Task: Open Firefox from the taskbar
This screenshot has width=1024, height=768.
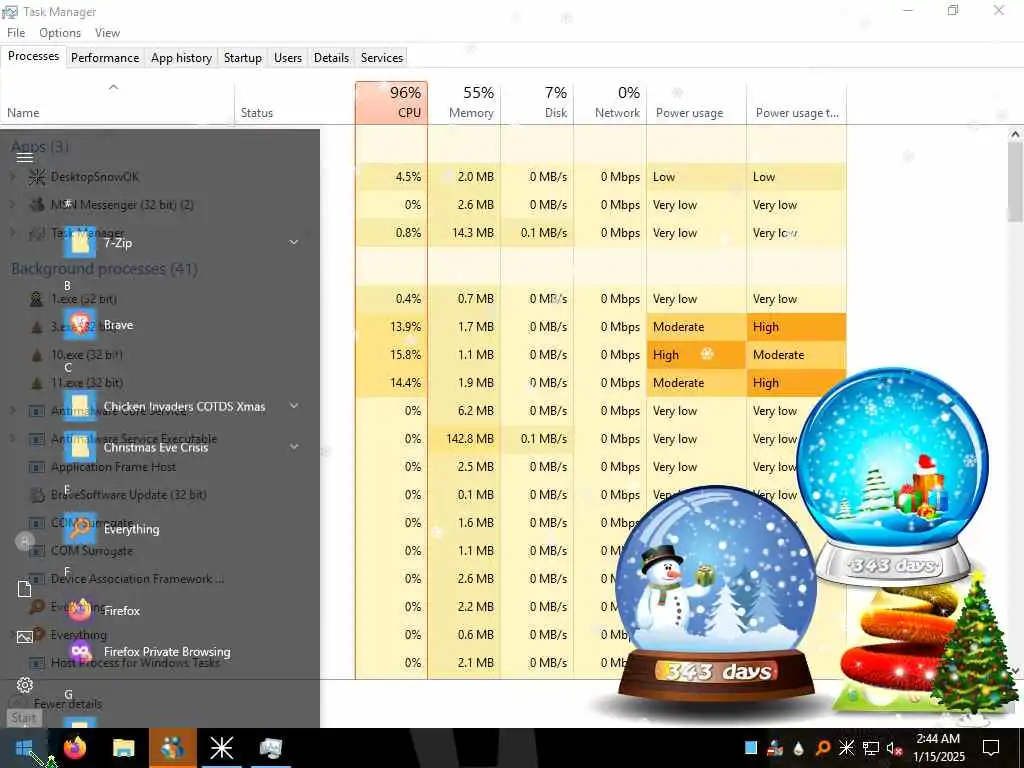Action: point(75,748)
